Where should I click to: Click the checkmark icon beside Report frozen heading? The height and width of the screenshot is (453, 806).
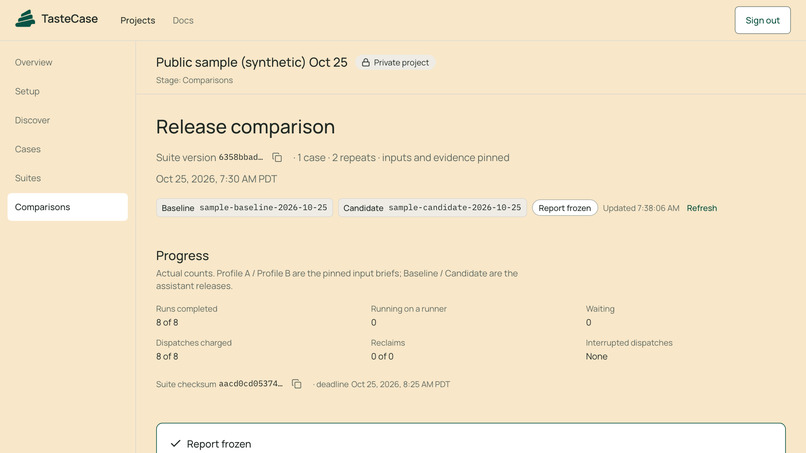pyautogui.click(x=176, y=443)
